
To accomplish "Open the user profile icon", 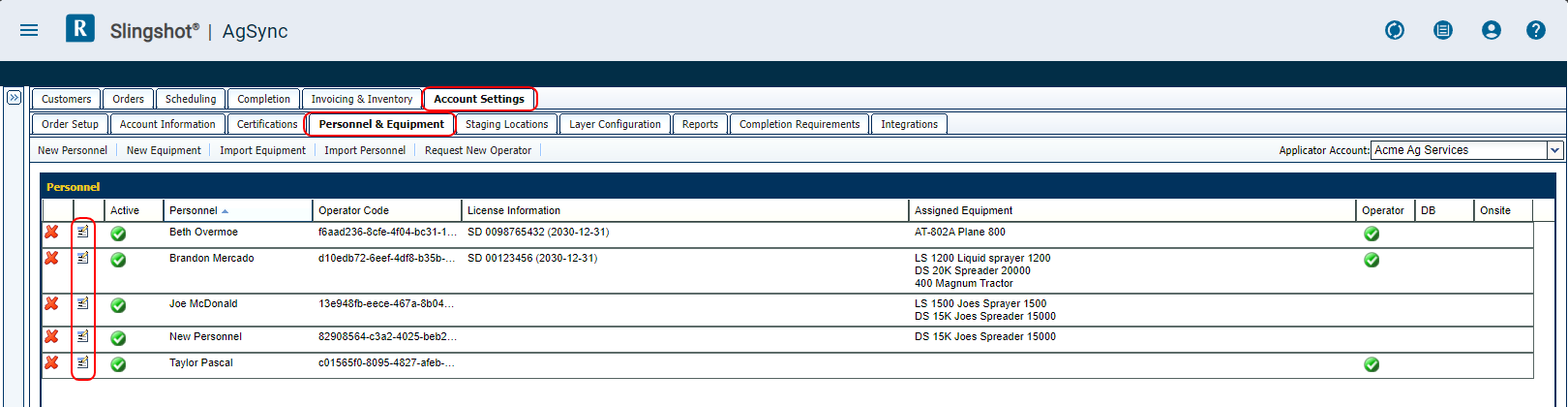I will (1492, 30).
